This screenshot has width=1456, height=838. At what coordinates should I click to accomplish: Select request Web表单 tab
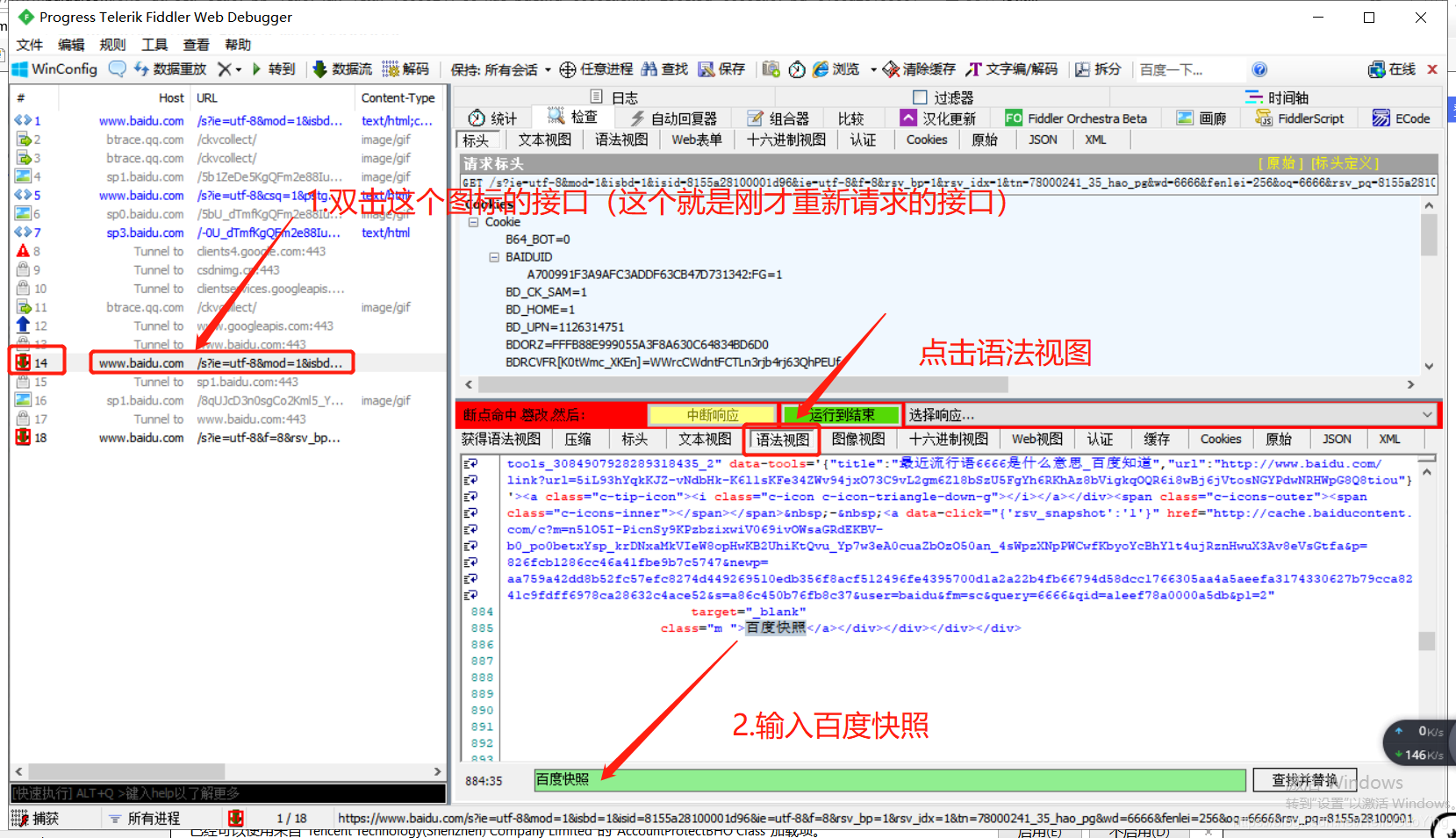coord(697,140)
